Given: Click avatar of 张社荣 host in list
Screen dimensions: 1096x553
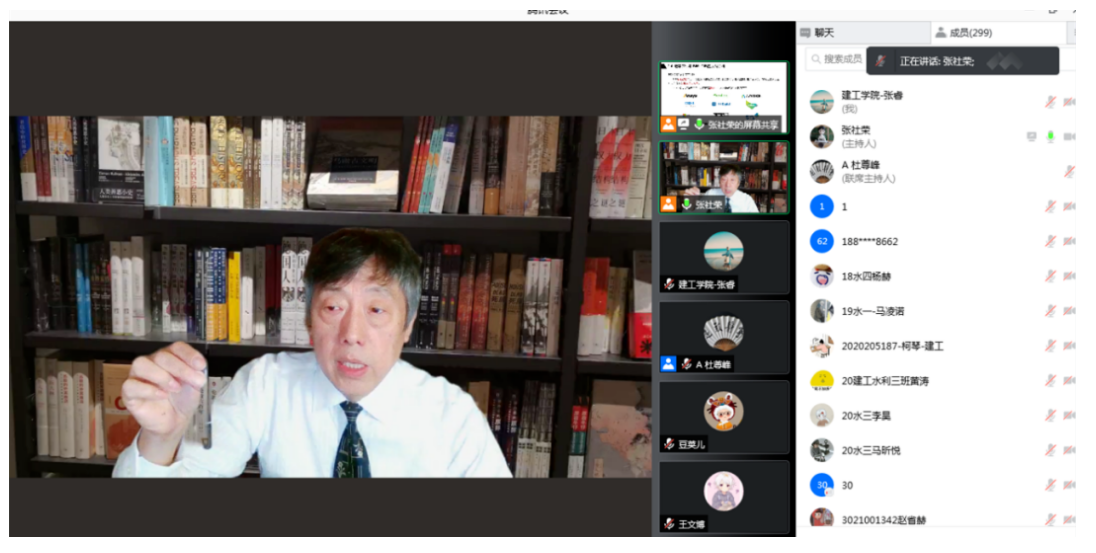Looking at the screenshot, I should click(821, 137).
